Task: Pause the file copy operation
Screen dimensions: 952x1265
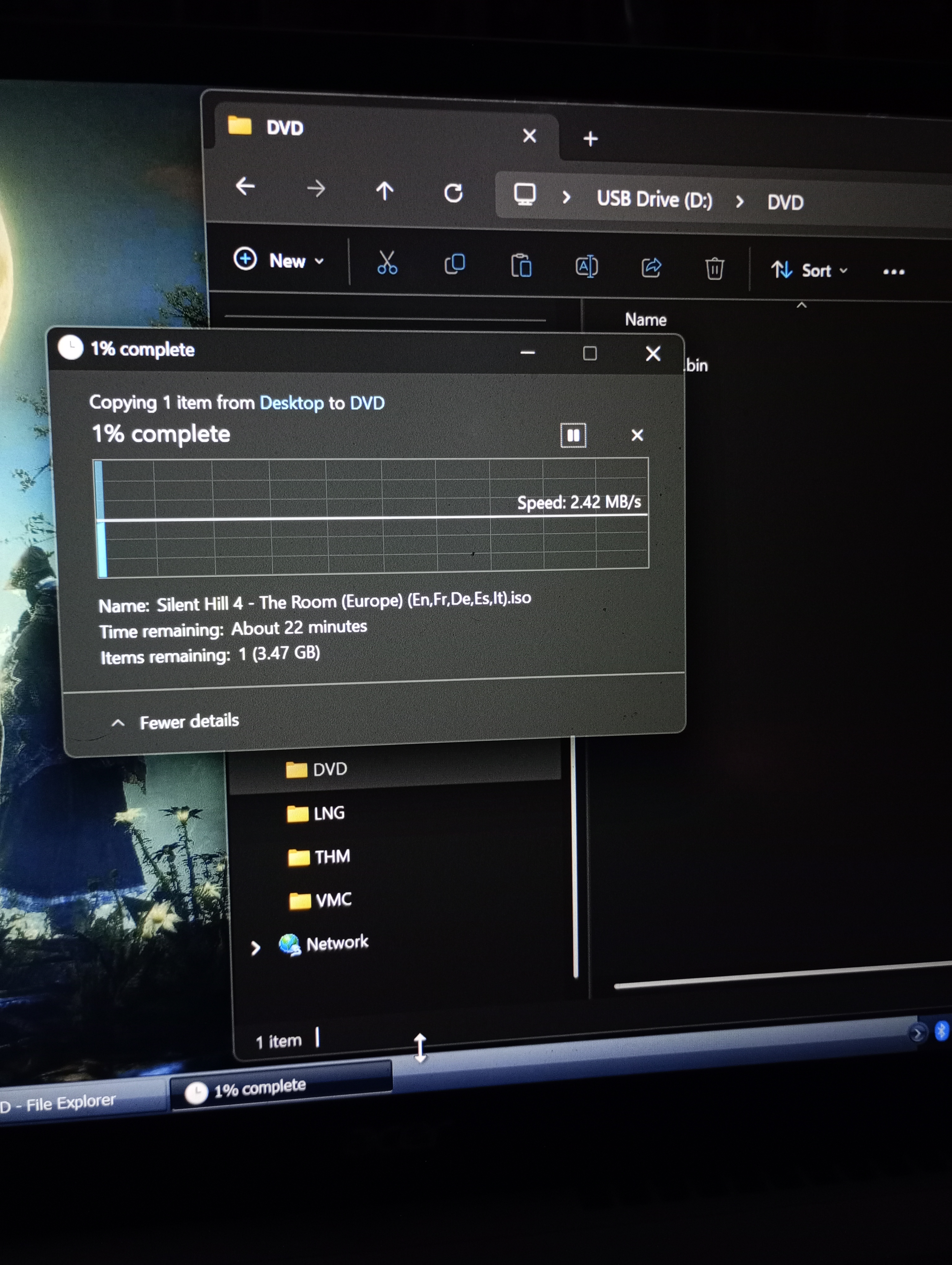Action: coord(573,436)
